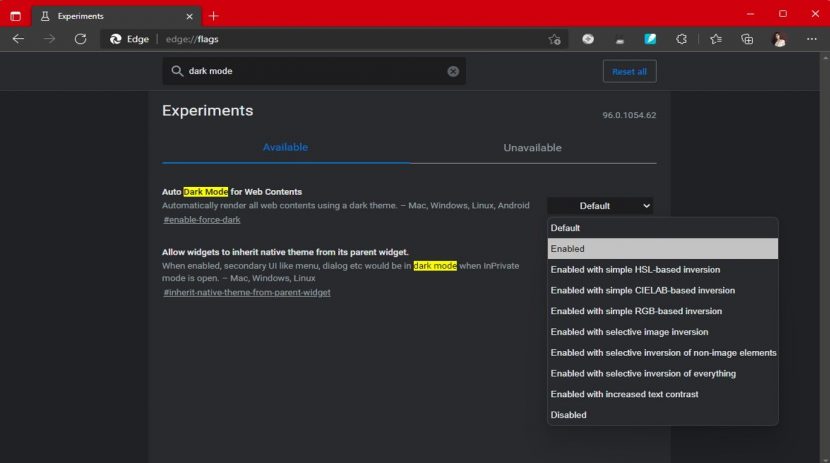Select the Default option in list
This screenshot has width=830, height=463.
pos(663,228)
